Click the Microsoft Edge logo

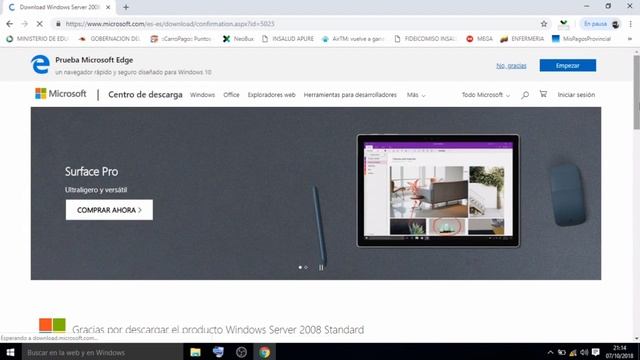point(40,64)
